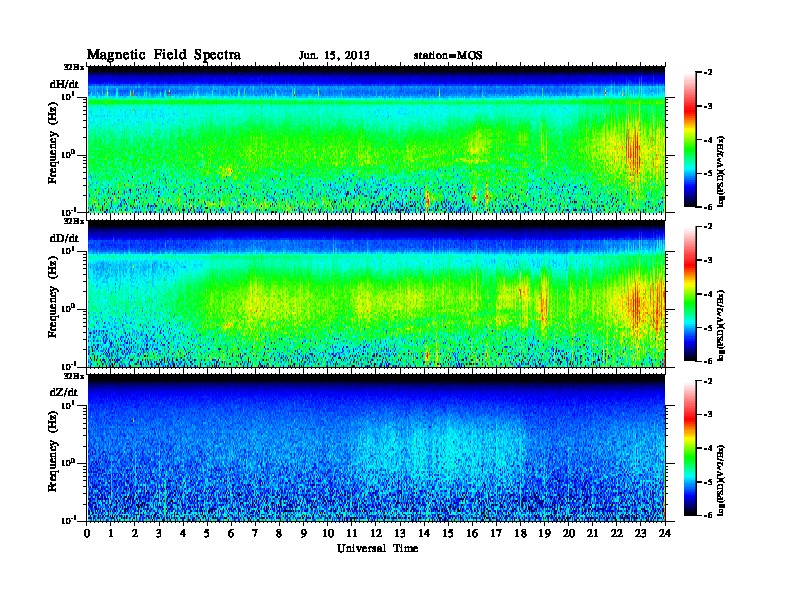Click the "-3" tick on dD/dt colorbar
The height and width of the screenshot is (612, 792).
pos(708,260)
